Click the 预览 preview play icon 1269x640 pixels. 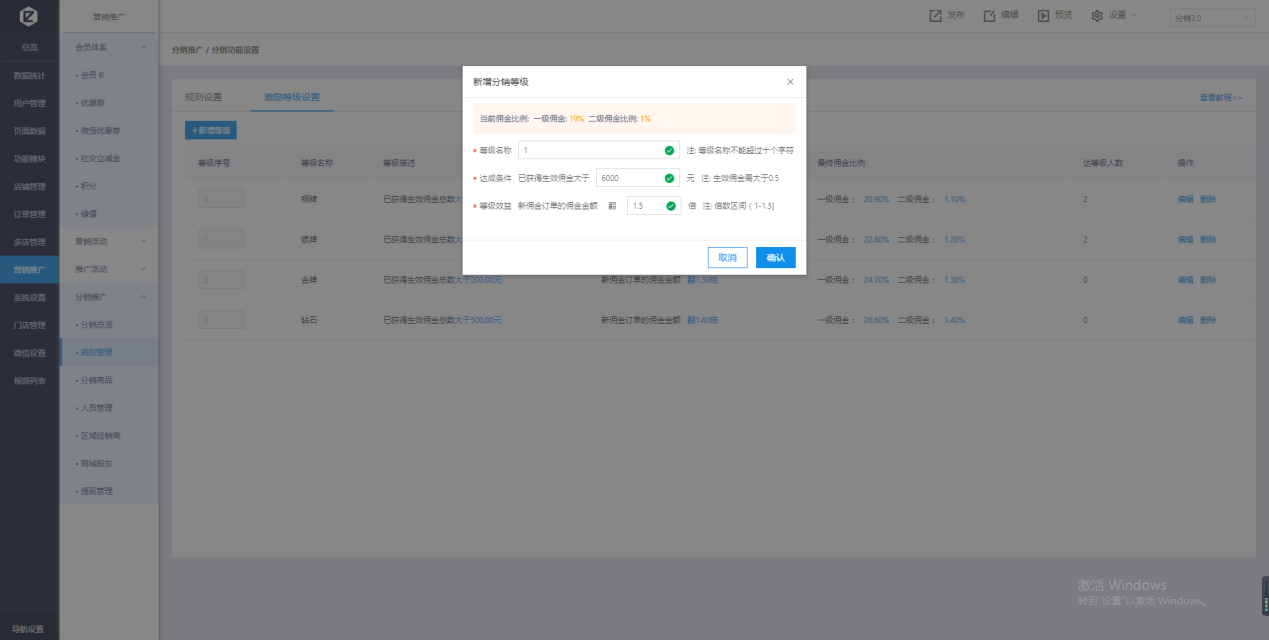click(1043, 16)
